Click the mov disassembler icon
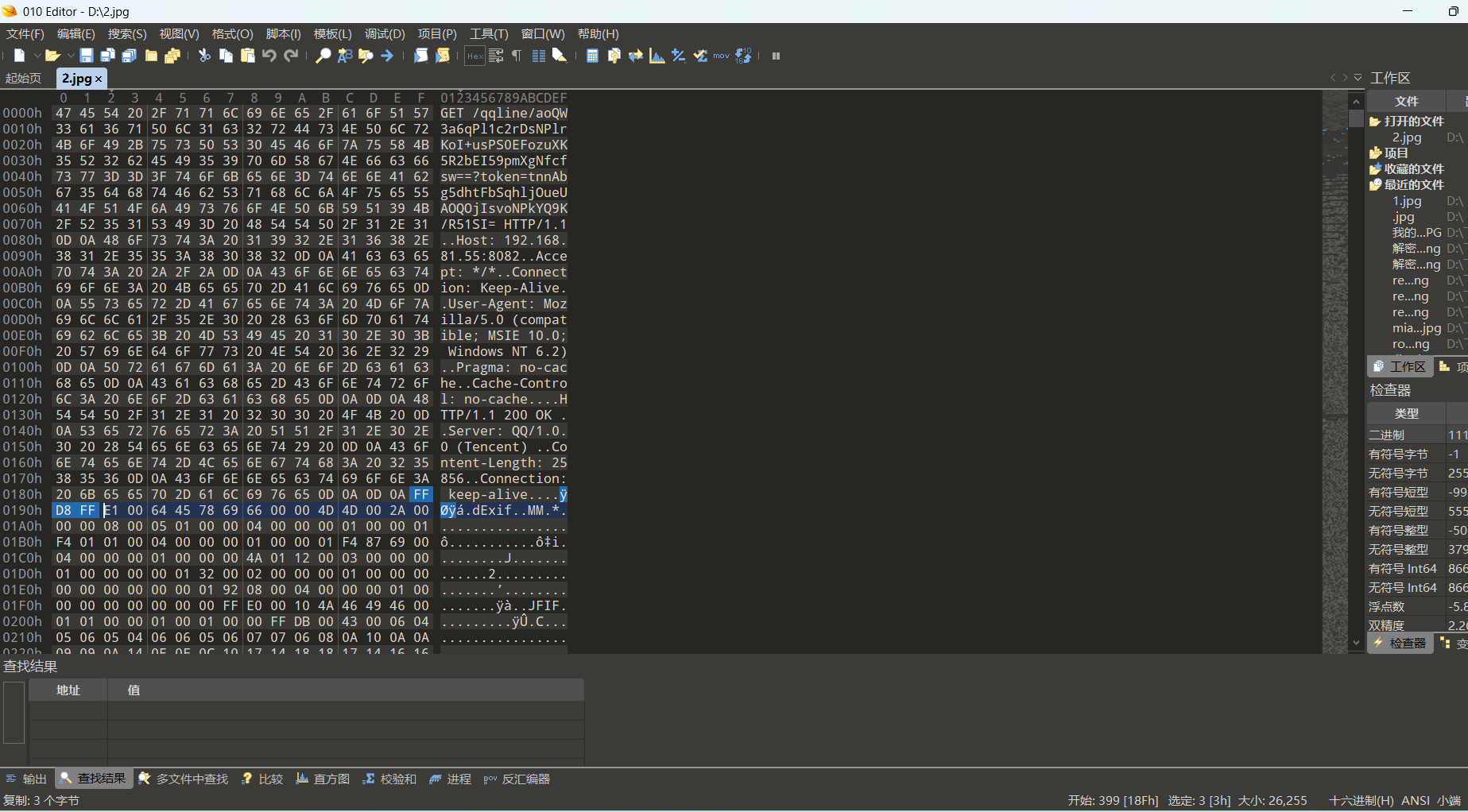This screenshot has width=1468, height=812. point(721,56)
